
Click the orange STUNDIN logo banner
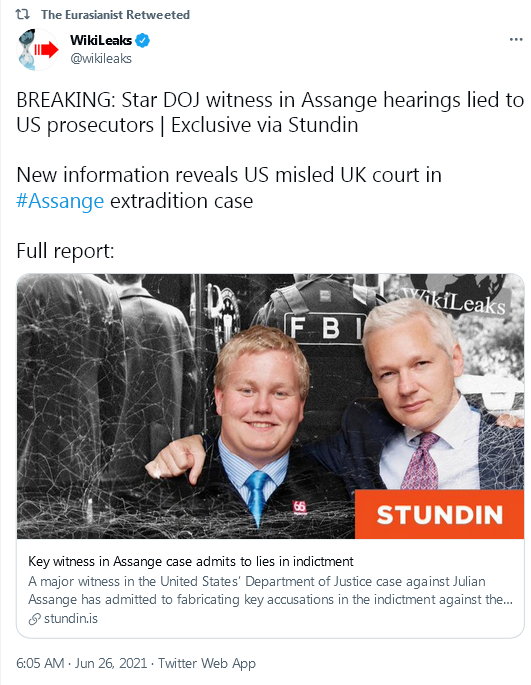coord(439,514)
